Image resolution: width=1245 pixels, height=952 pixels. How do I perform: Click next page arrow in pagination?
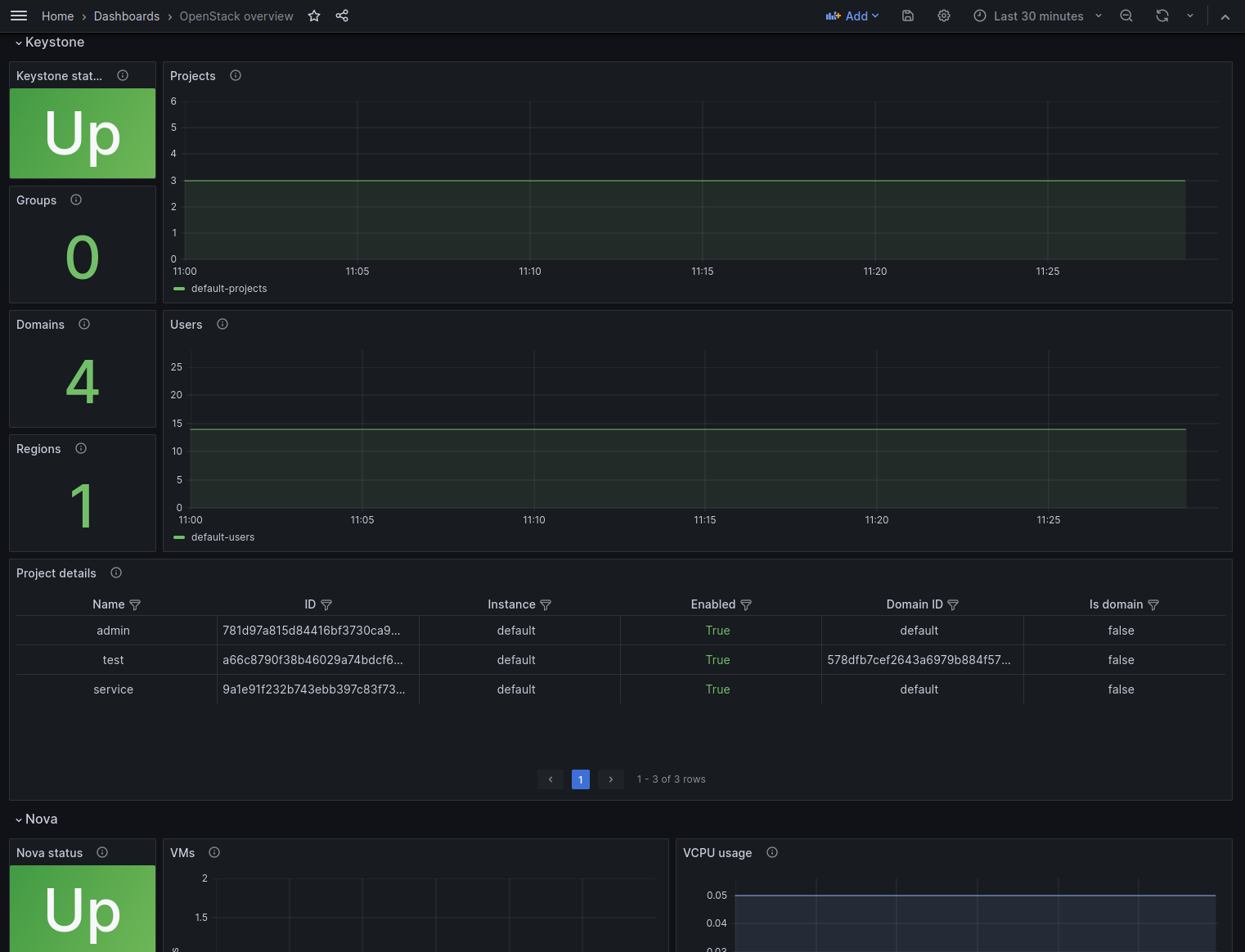coord(611,779)
